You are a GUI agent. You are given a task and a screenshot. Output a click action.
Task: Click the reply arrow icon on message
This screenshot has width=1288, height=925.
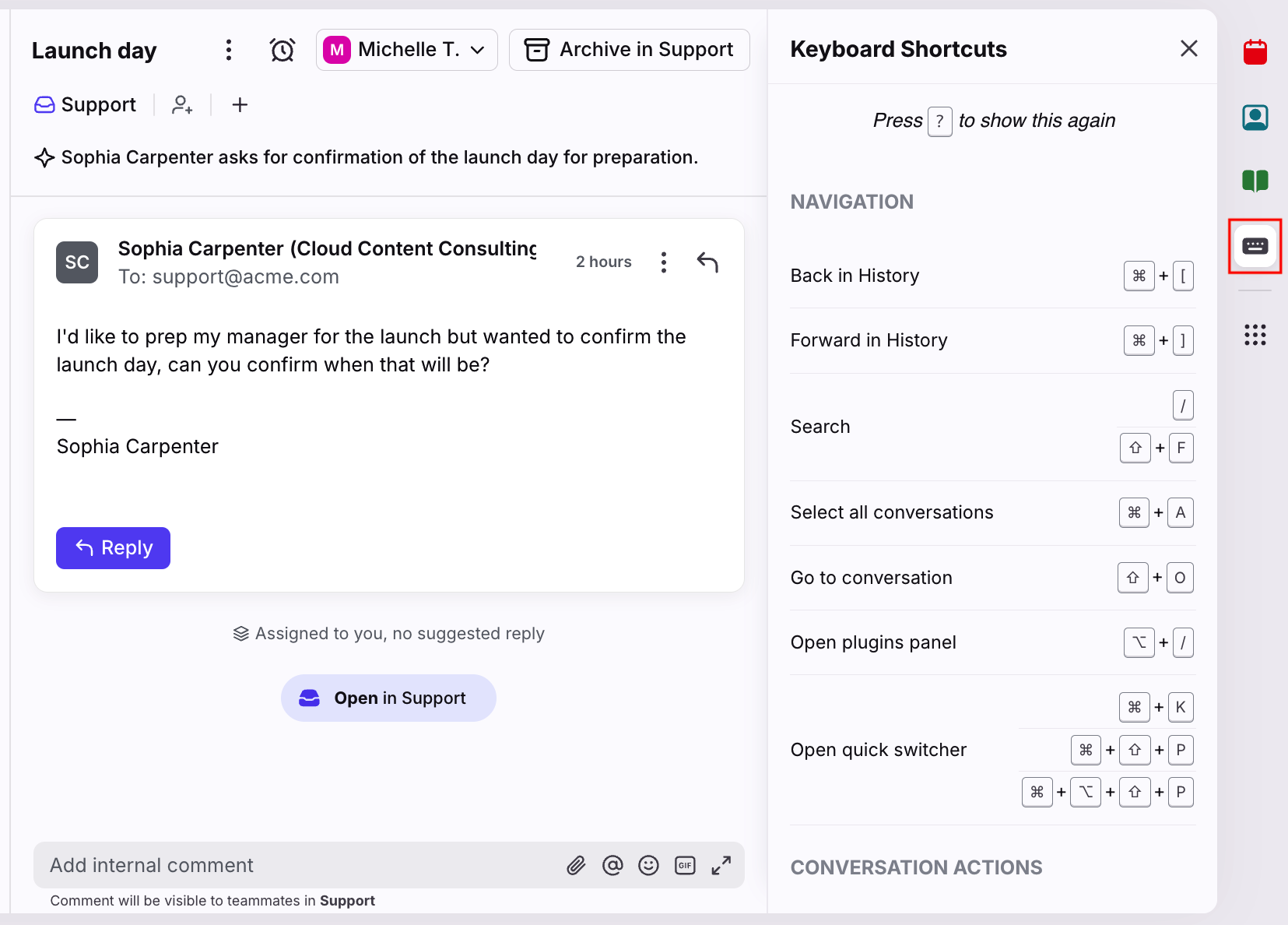(x=707, y=262)
